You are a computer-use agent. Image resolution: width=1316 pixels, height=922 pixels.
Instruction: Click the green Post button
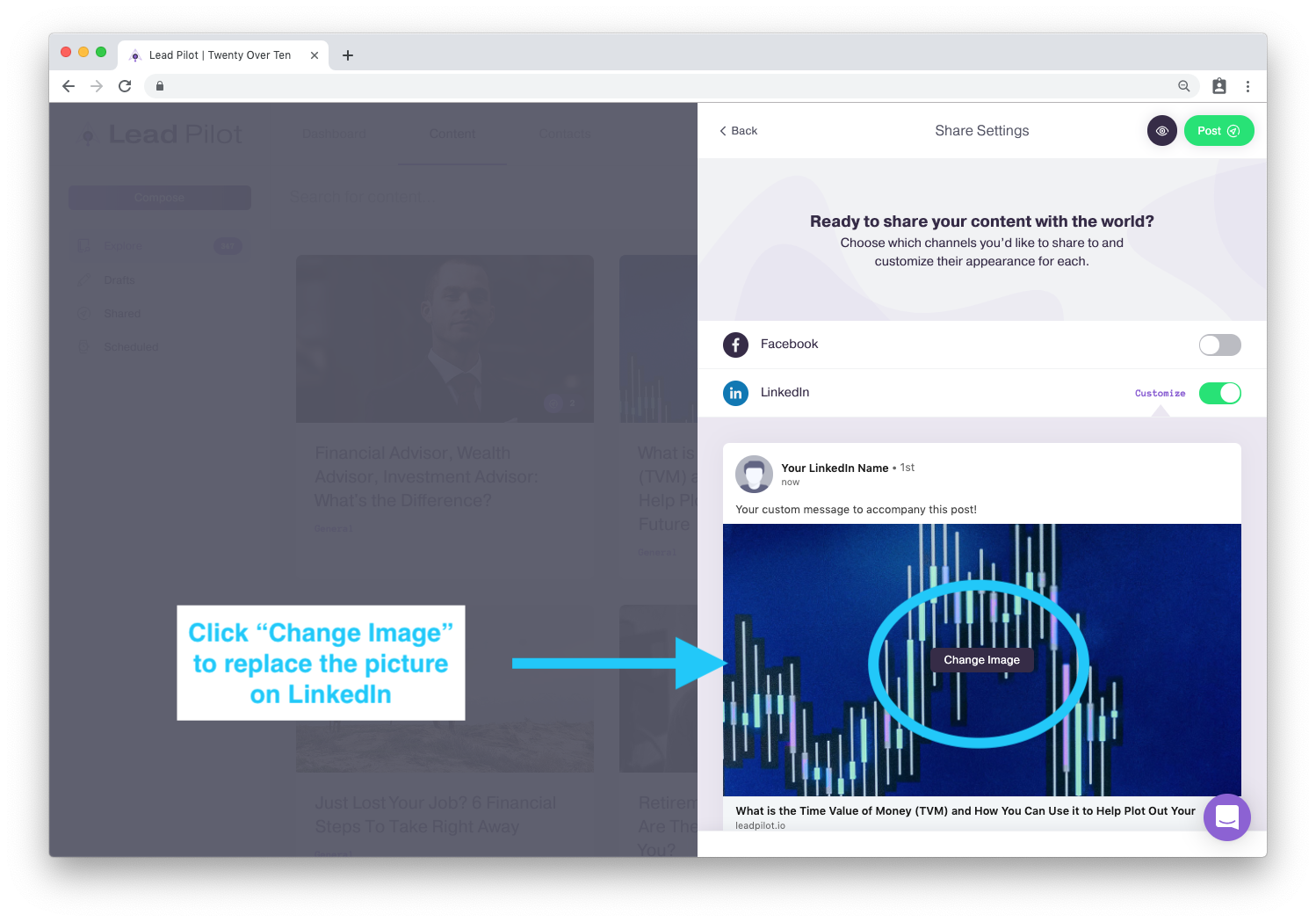pyautogui.click(x=1218, y=131)
